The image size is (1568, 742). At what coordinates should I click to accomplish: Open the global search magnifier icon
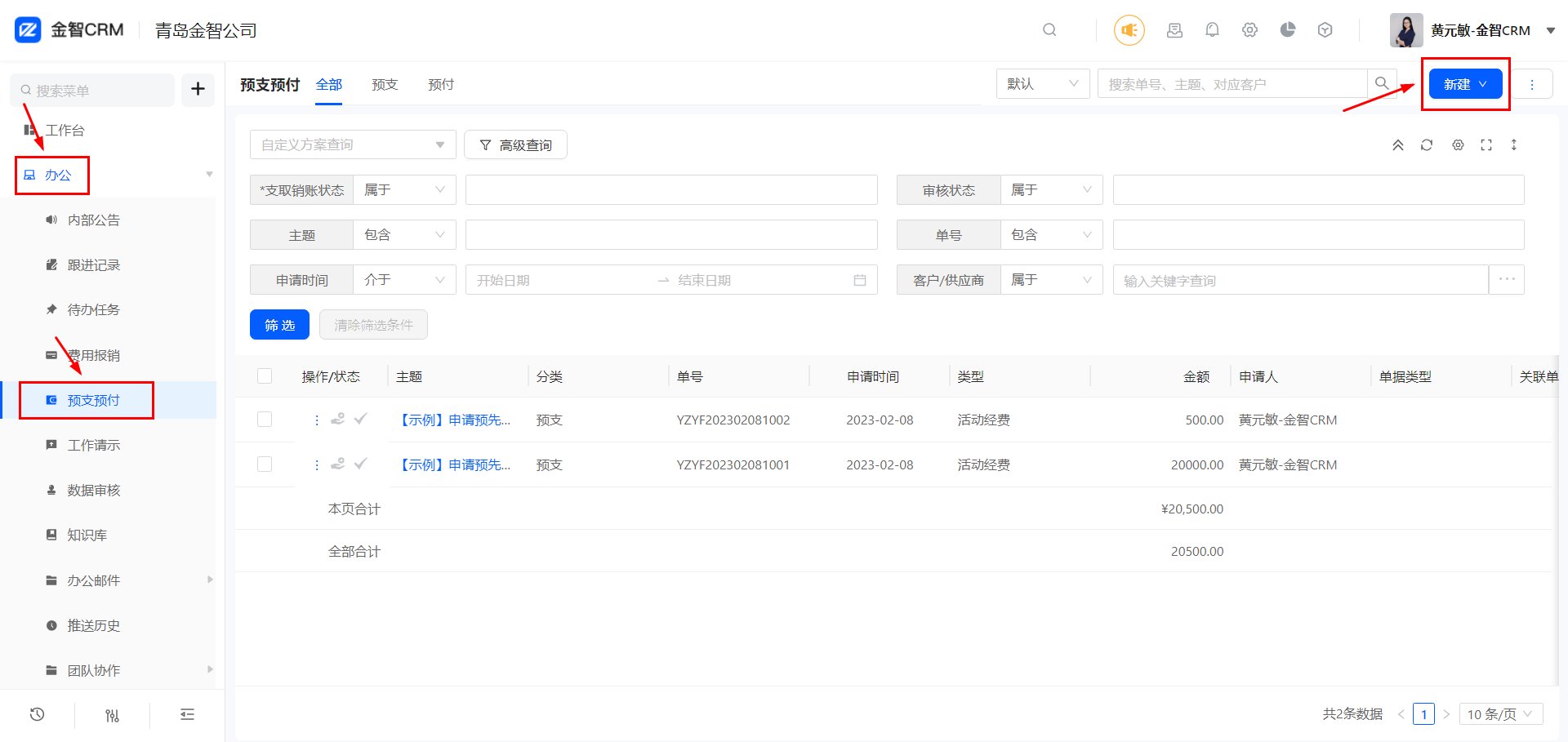pos(1049,30)
